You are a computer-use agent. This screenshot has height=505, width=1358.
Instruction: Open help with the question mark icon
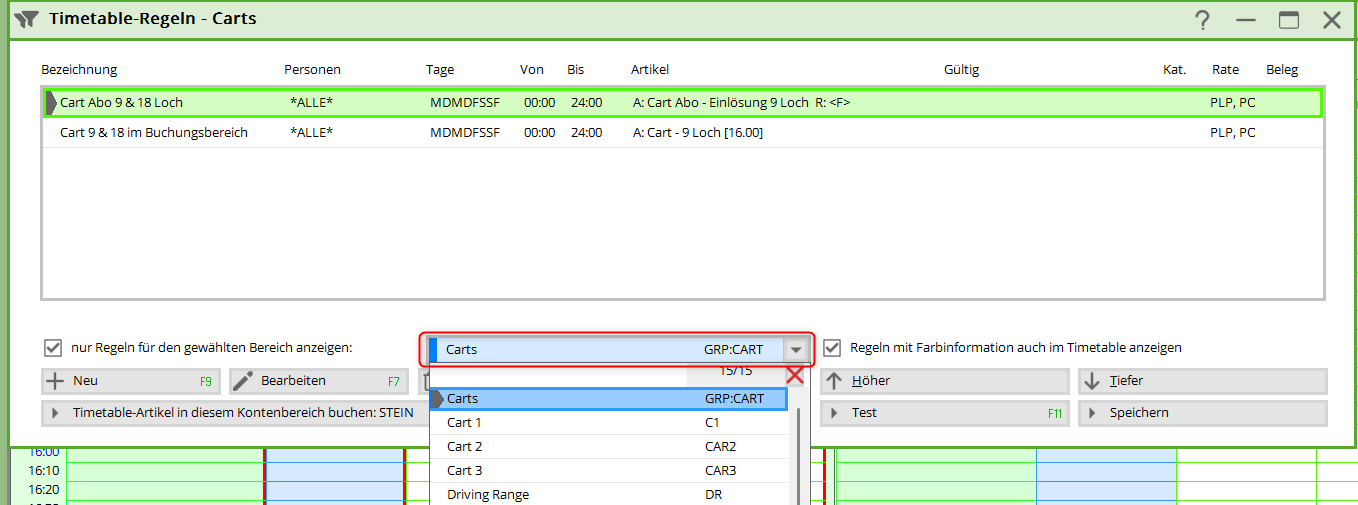tap(1202, 20)
